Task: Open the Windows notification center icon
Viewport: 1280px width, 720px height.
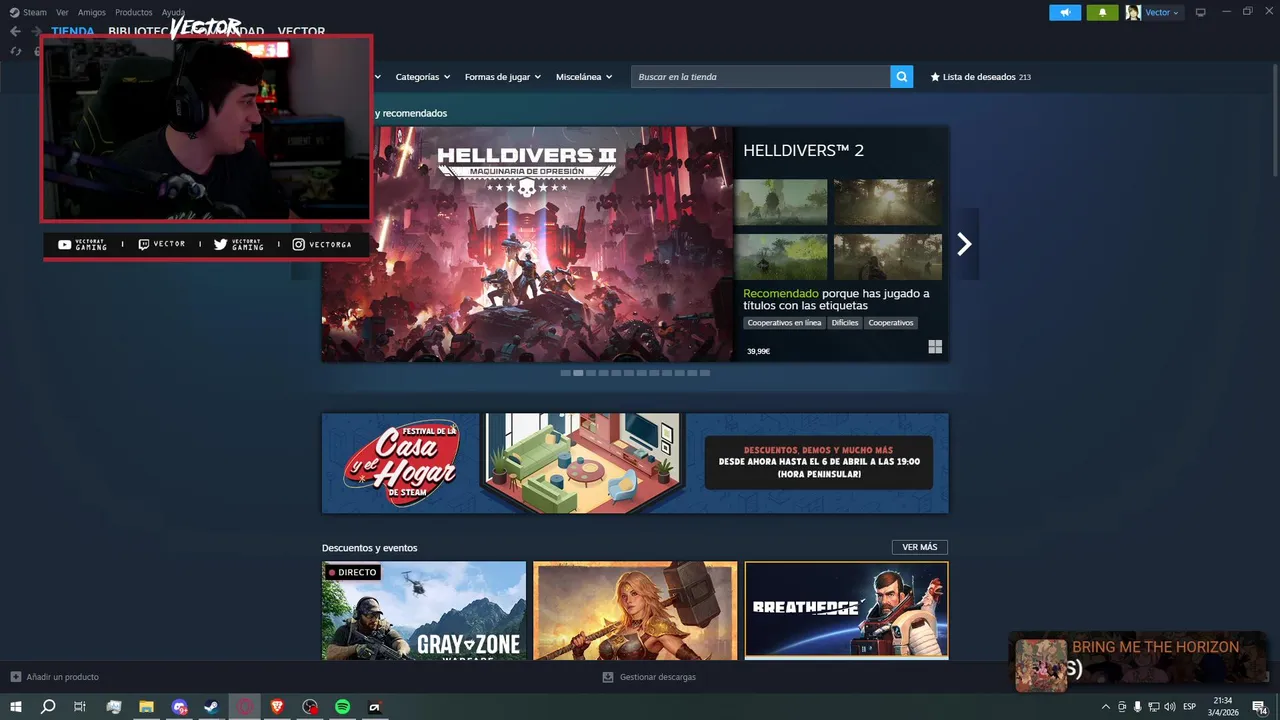Action: 1260,707
